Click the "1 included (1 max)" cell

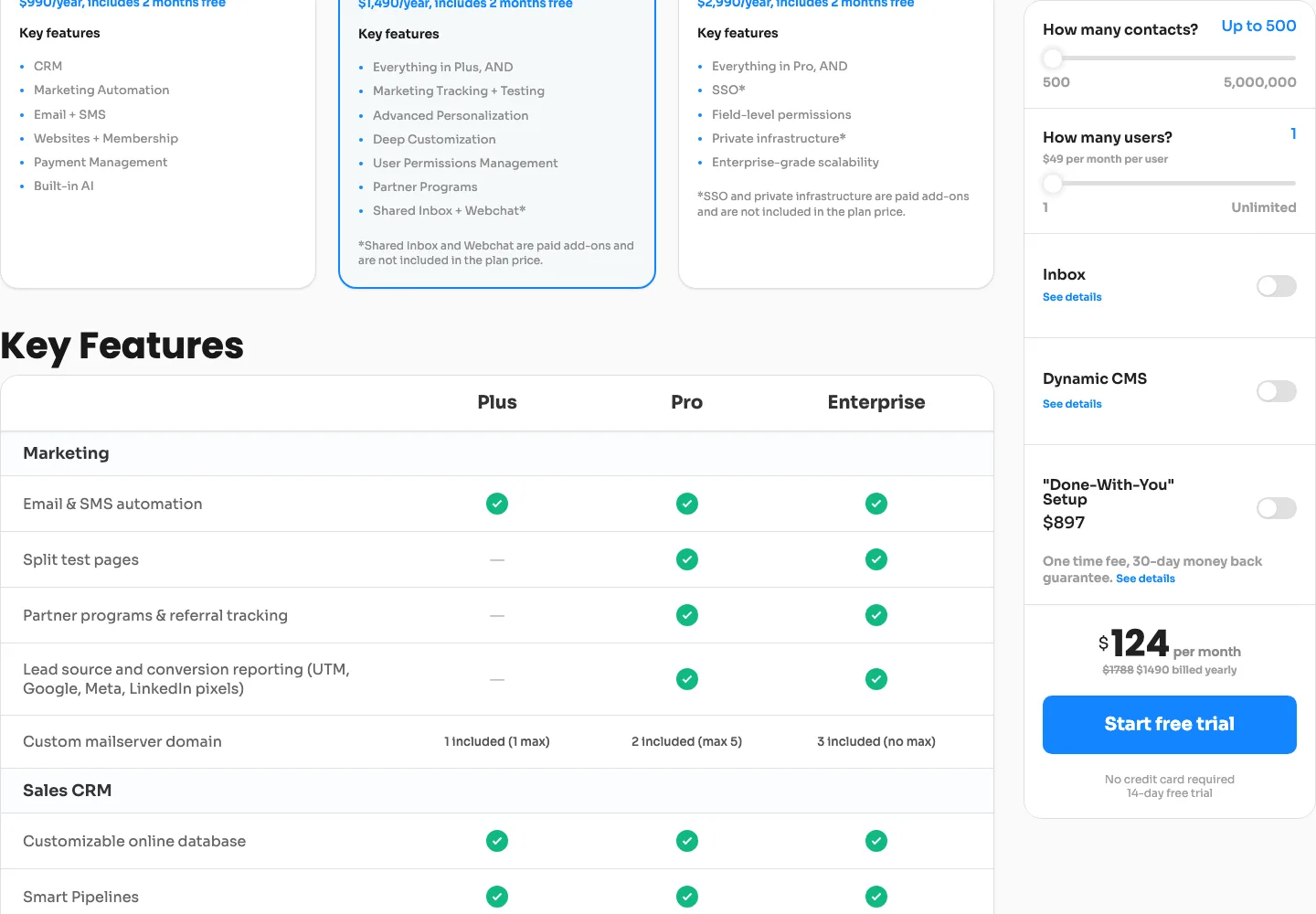pos(497,741)
